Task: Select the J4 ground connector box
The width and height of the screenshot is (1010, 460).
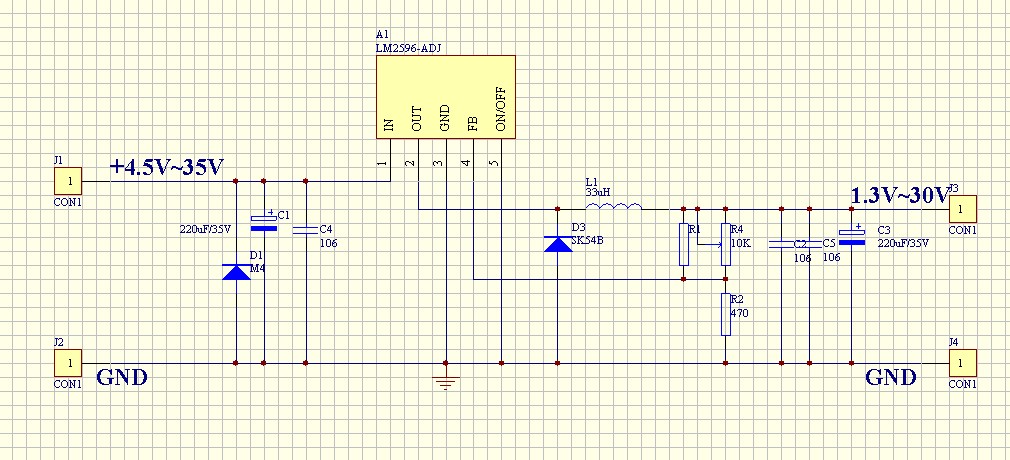Action: coord(962,363)
